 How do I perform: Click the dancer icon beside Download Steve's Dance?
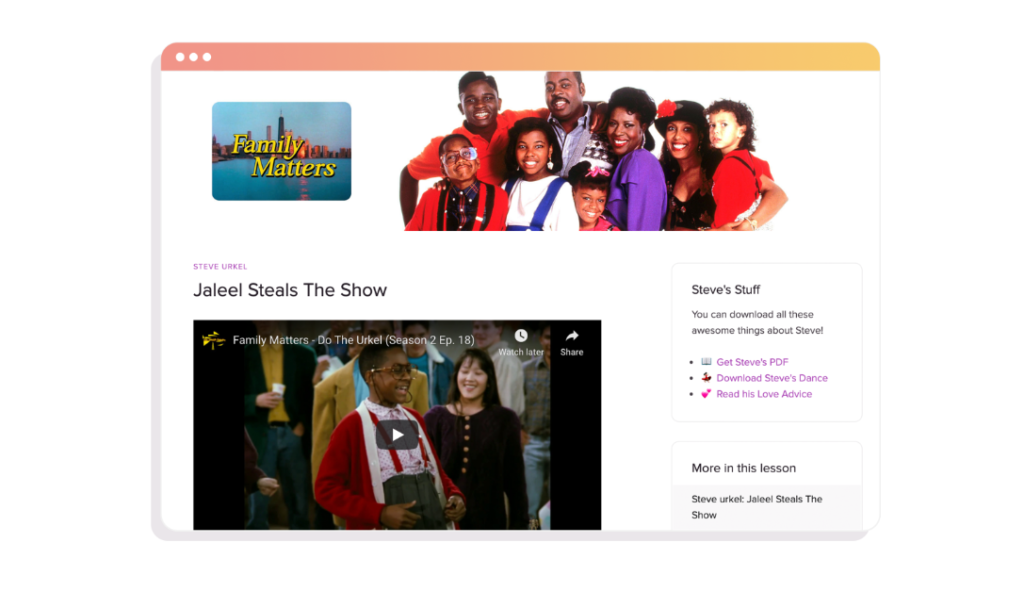(x=706, y=378)
